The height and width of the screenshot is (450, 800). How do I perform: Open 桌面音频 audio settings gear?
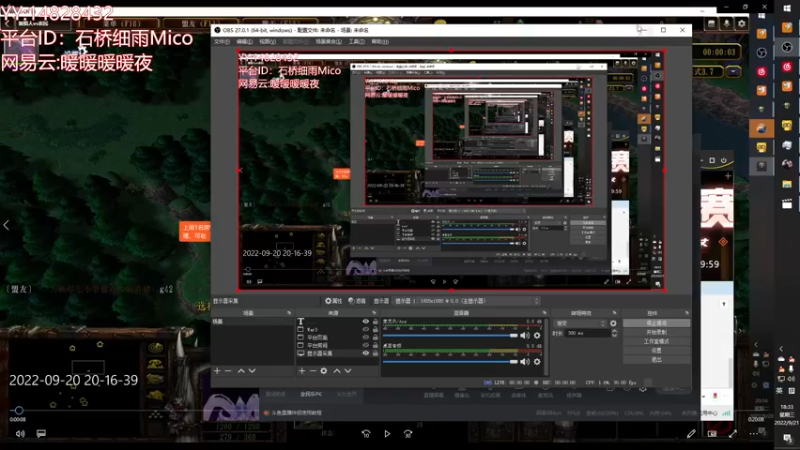(537, 362)
